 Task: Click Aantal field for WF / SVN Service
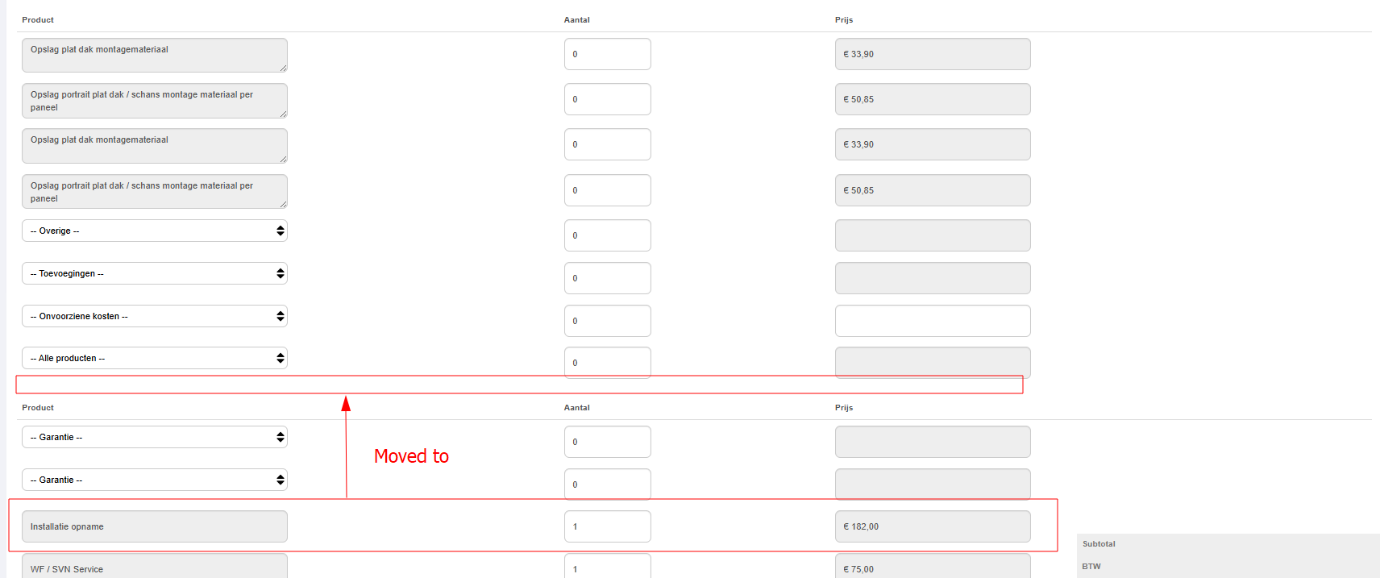607,566
